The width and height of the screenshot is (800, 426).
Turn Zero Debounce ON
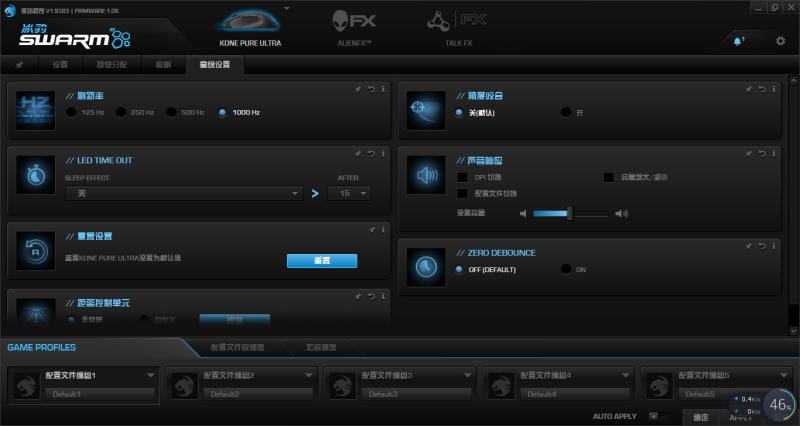pyautogui.click(x=566, y=269)
